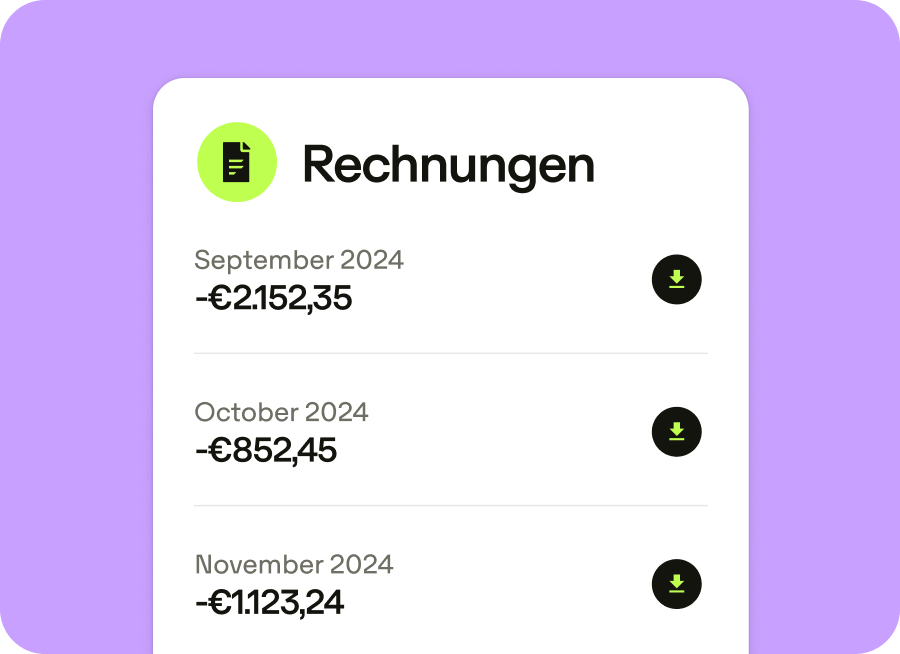Click the black page glyph inside the green circle
Screen dimensions: 900x654
(x=237, y=162)
